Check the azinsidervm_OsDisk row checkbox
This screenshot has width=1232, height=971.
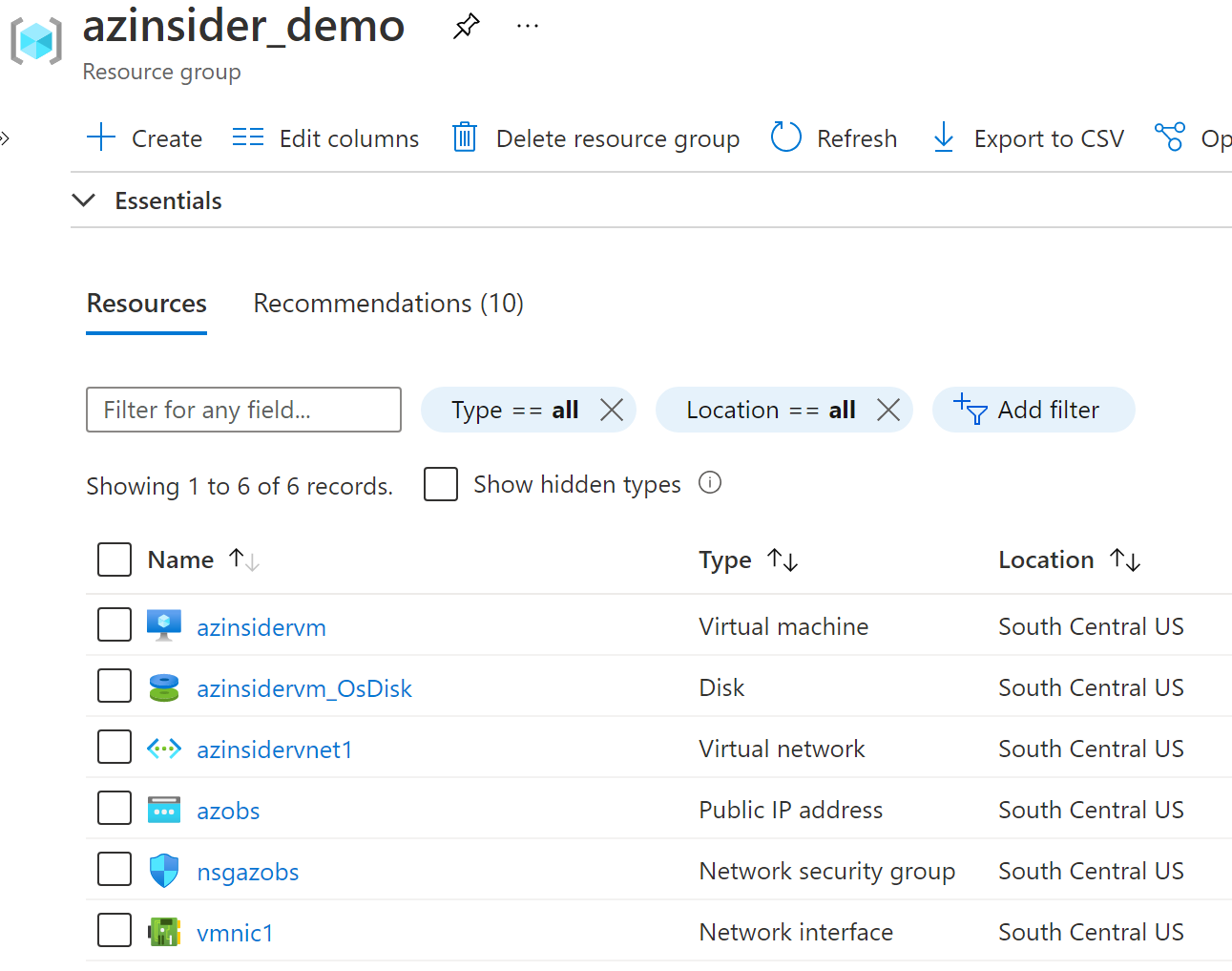115,686
